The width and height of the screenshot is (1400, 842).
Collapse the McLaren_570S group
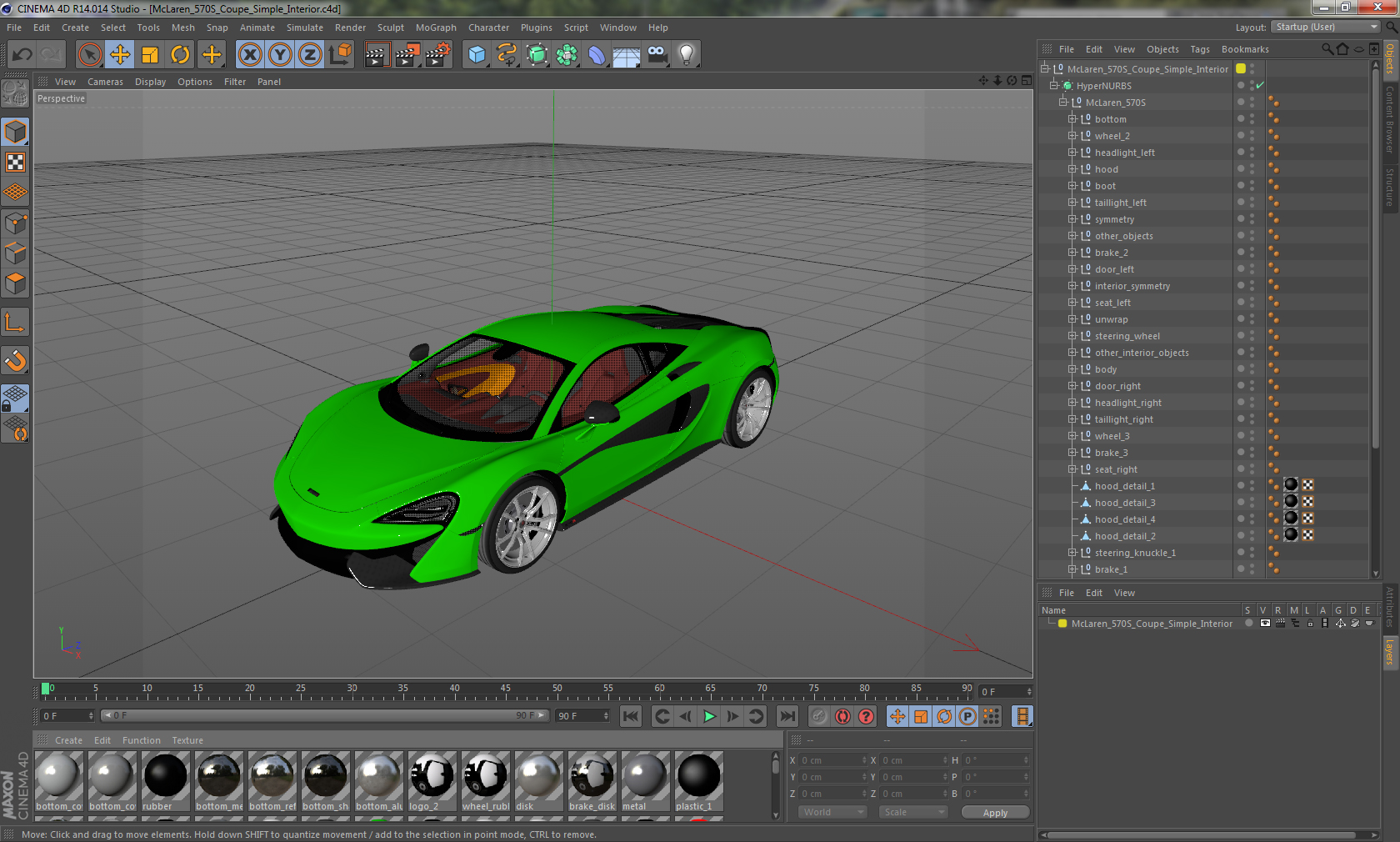1063,103
